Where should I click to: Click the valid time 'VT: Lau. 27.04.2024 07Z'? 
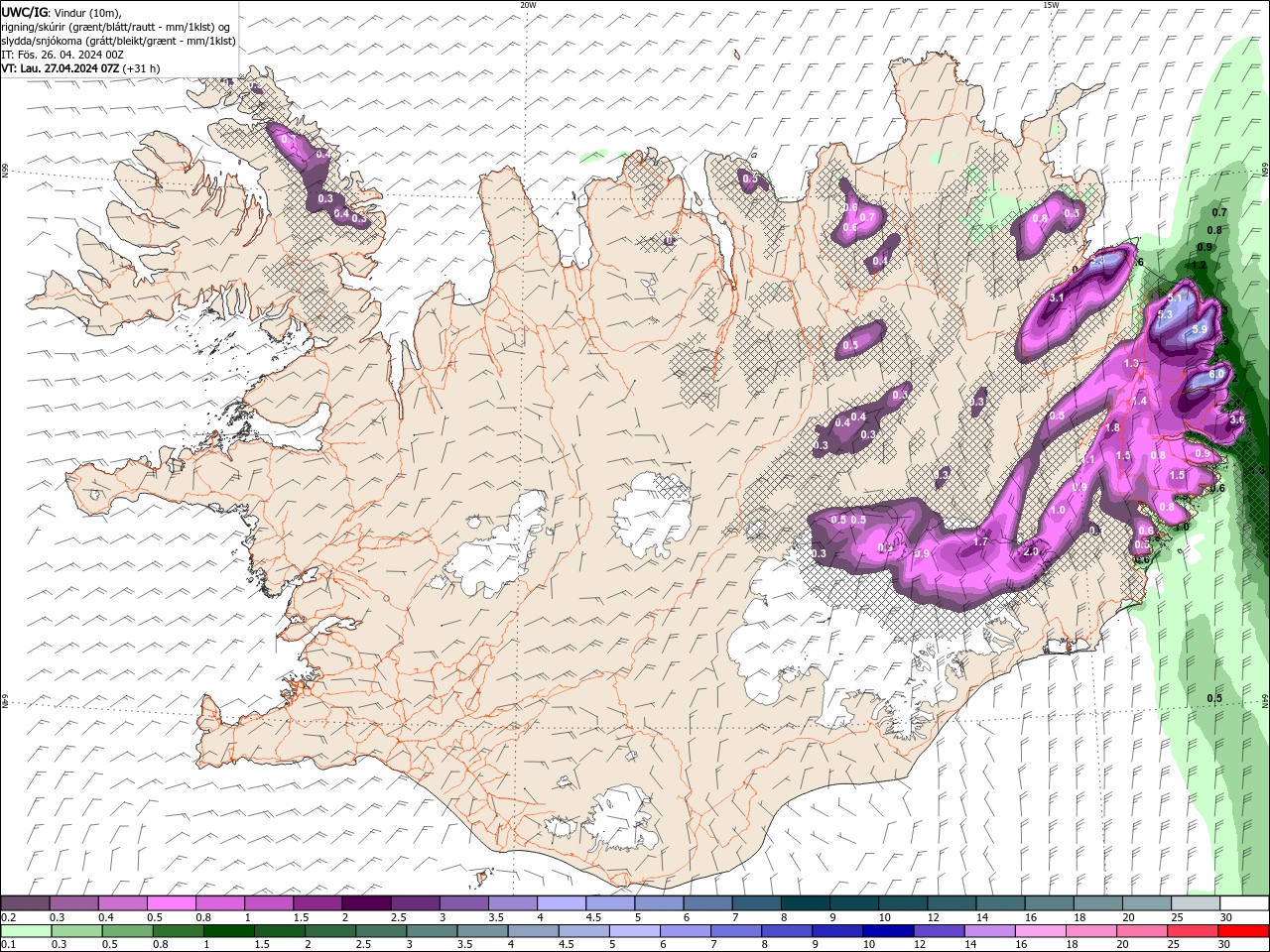(x=61, y=68)
